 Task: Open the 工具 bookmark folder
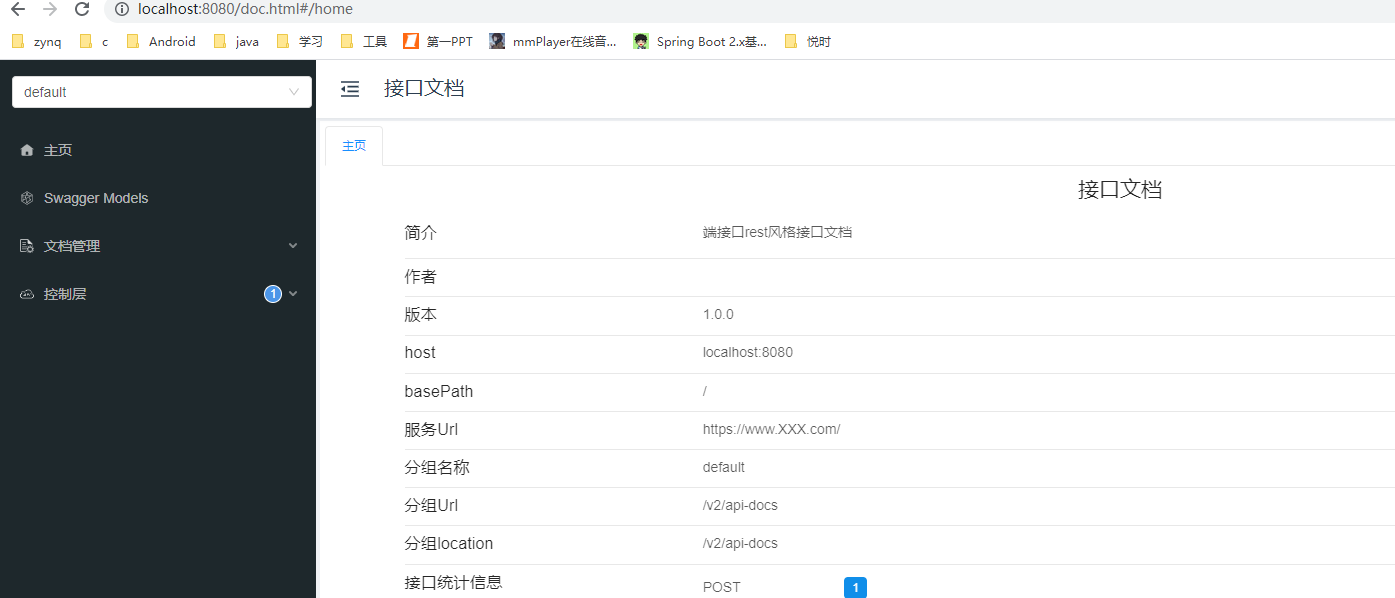(364, 41)
